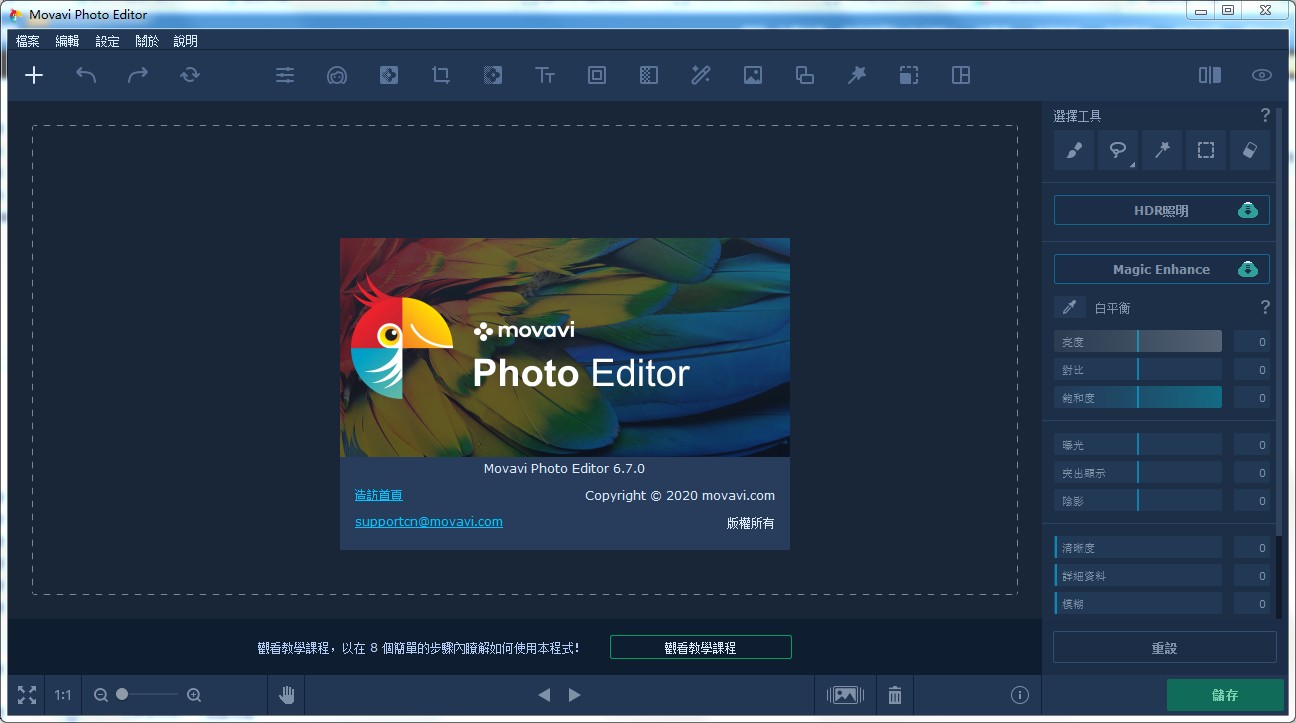Delete image using trash icon
Viewport: 1296px width, 723px height.
tap(895, 694)
